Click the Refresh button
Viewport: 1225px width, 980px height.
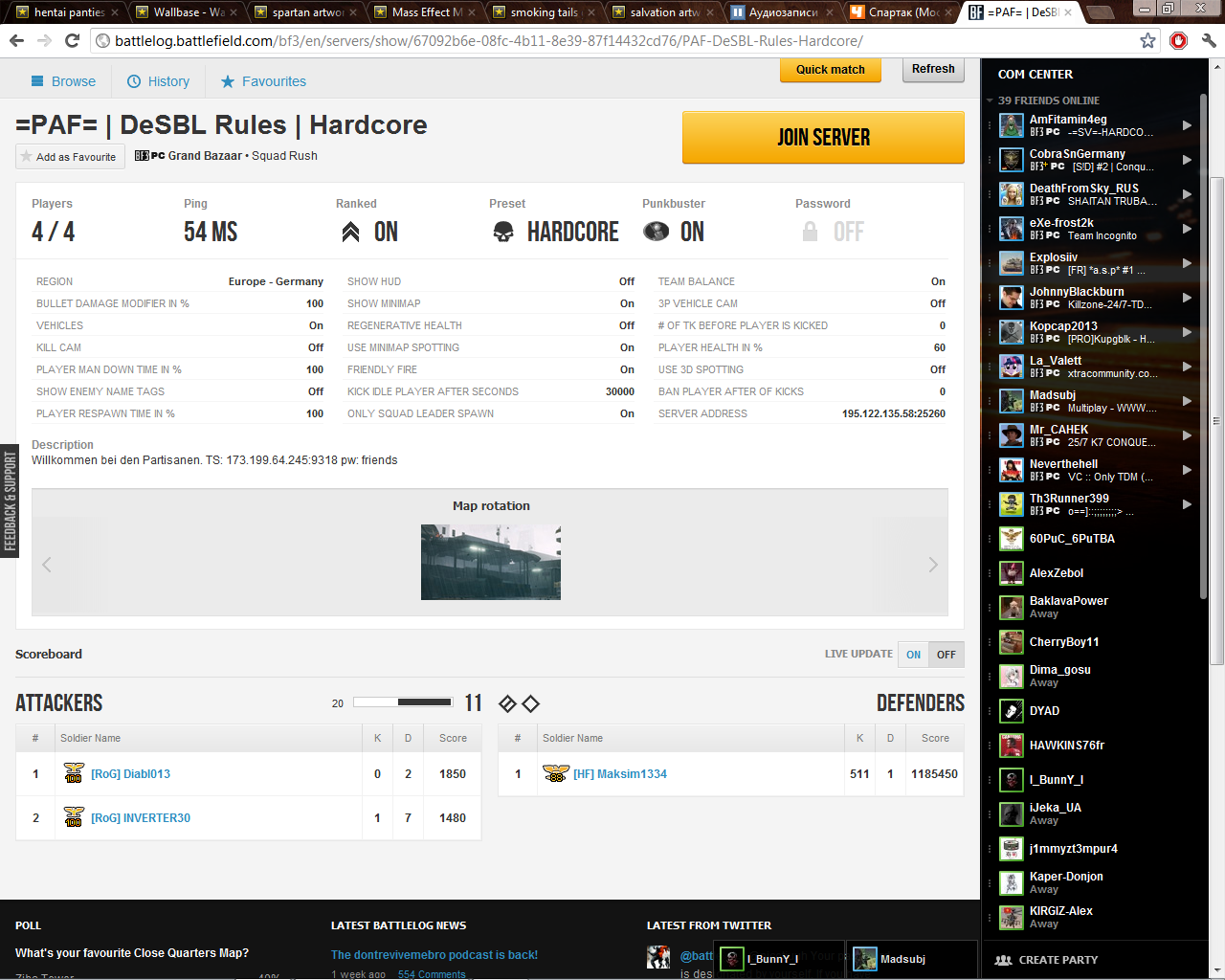[933, 69]
